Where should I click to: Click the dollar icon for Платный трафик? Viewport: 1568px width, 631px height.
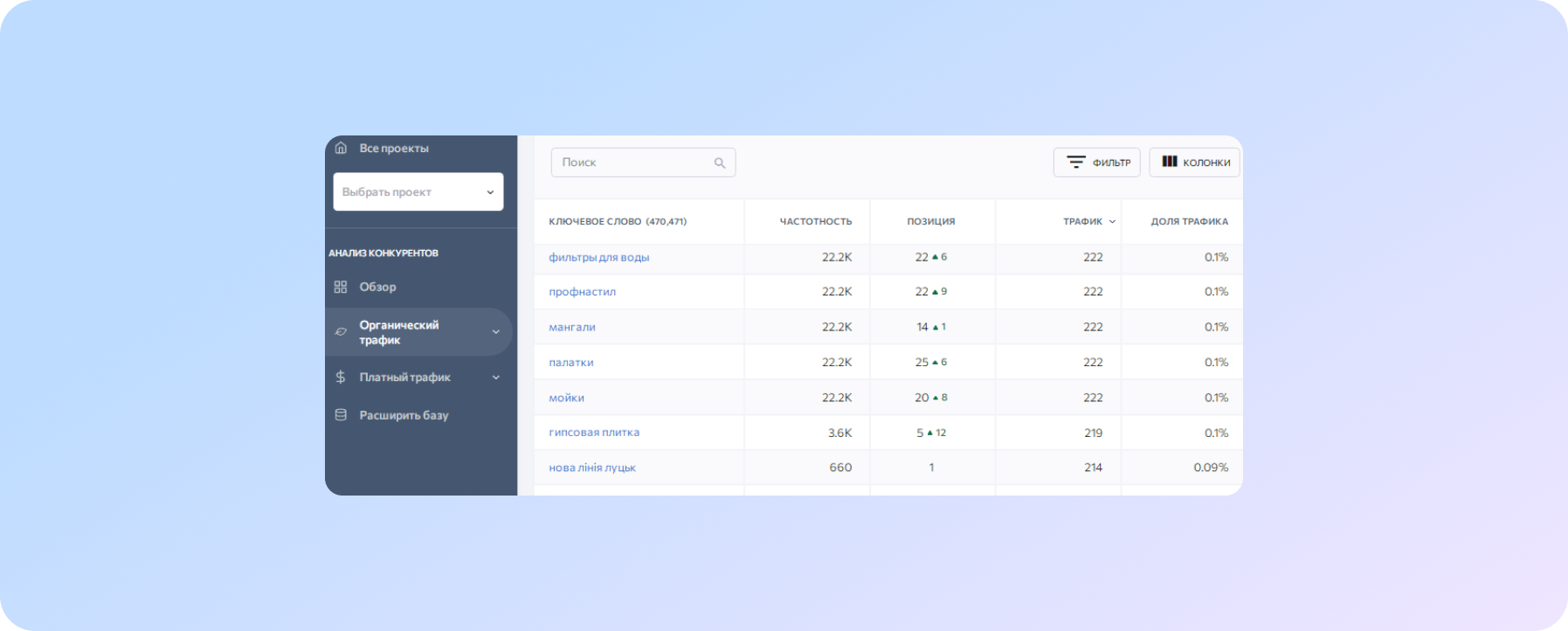[341, 377]
